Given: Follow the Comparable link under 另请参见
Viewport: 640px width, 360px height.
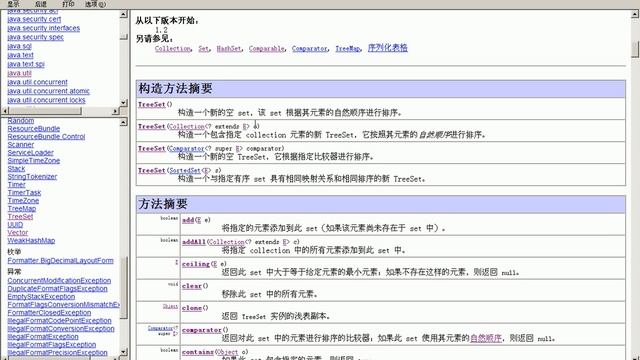Looking at the screenshot, I should pos(267,49).
